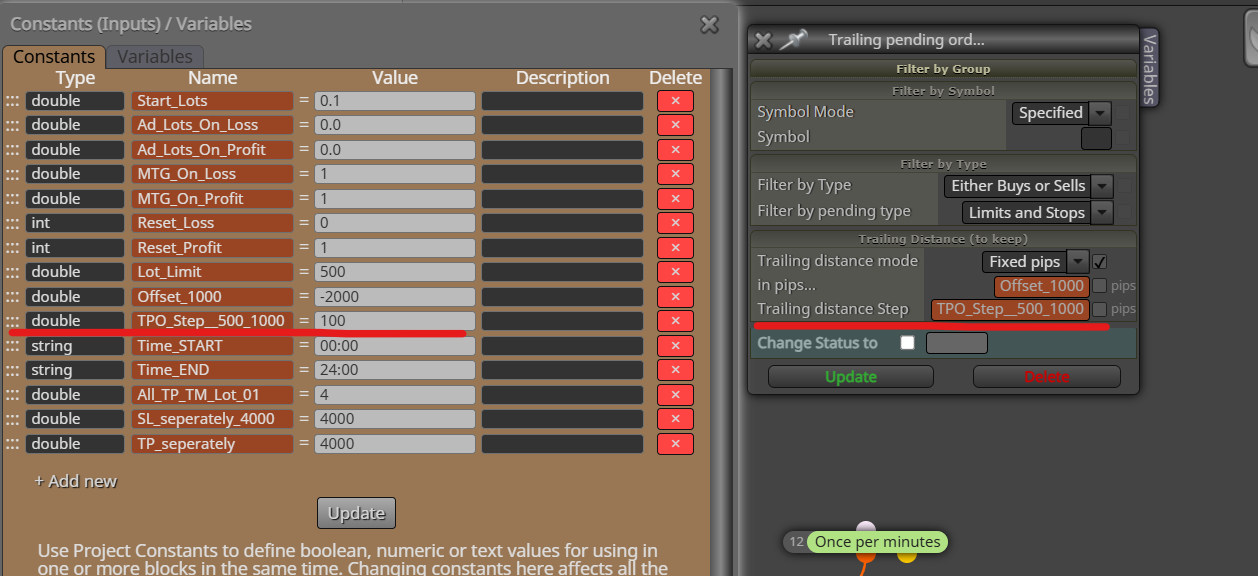Viewport: 1258px width, 576px height.
Task: Switch to the Variables tab
Action: pos(155,57)
